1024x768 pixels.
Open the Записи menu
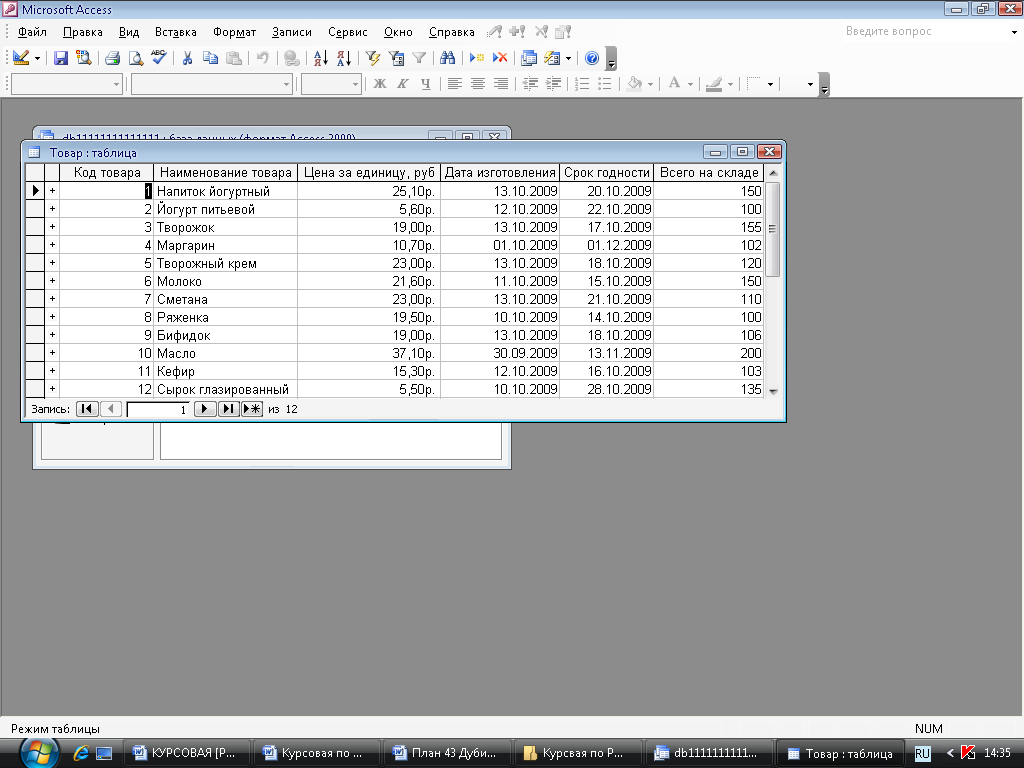[x=291, y=32]
